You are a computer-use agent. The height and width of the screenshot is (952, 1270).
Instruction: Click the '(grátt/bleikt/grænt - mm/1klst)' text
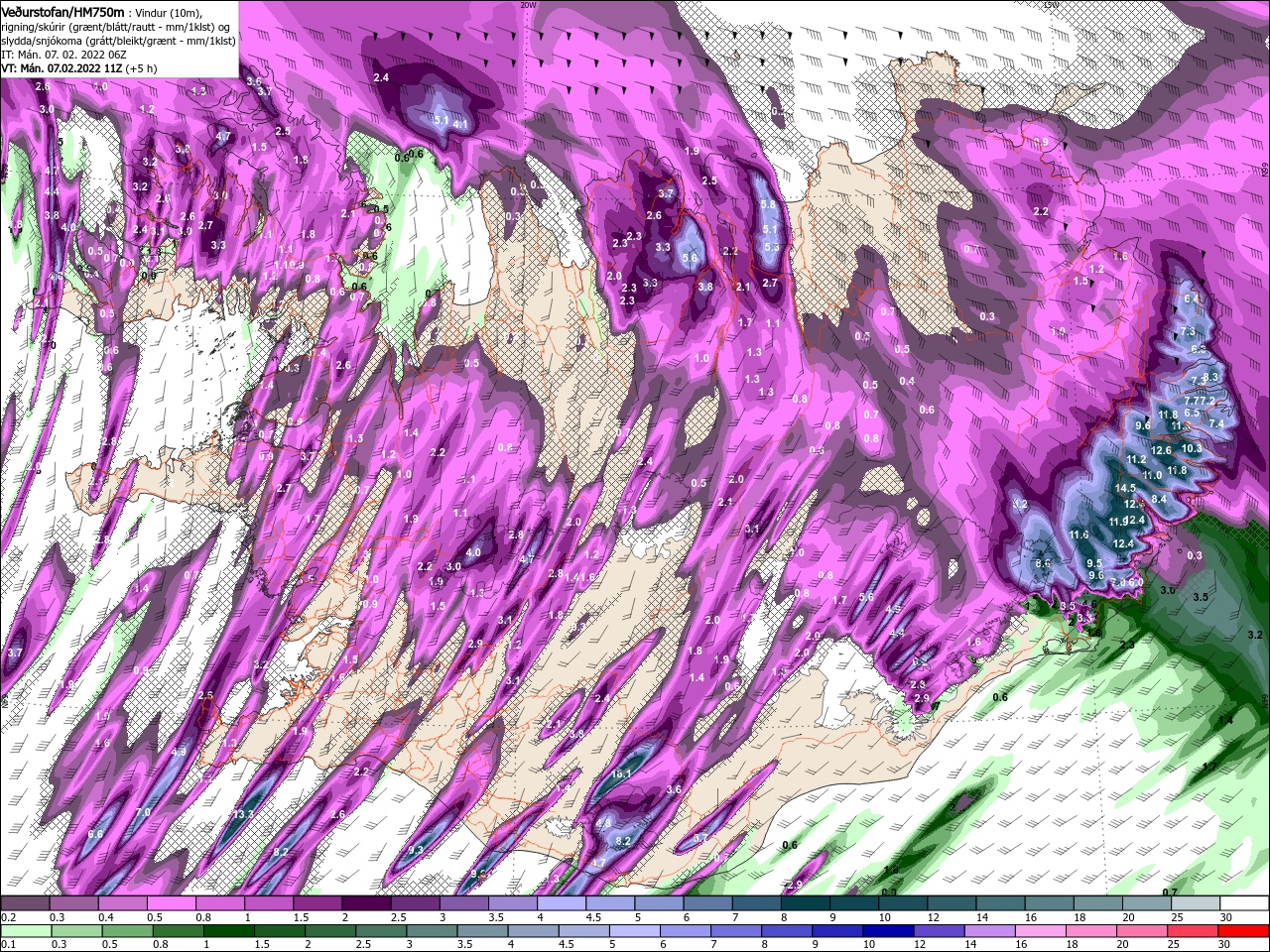click(159, 40)
